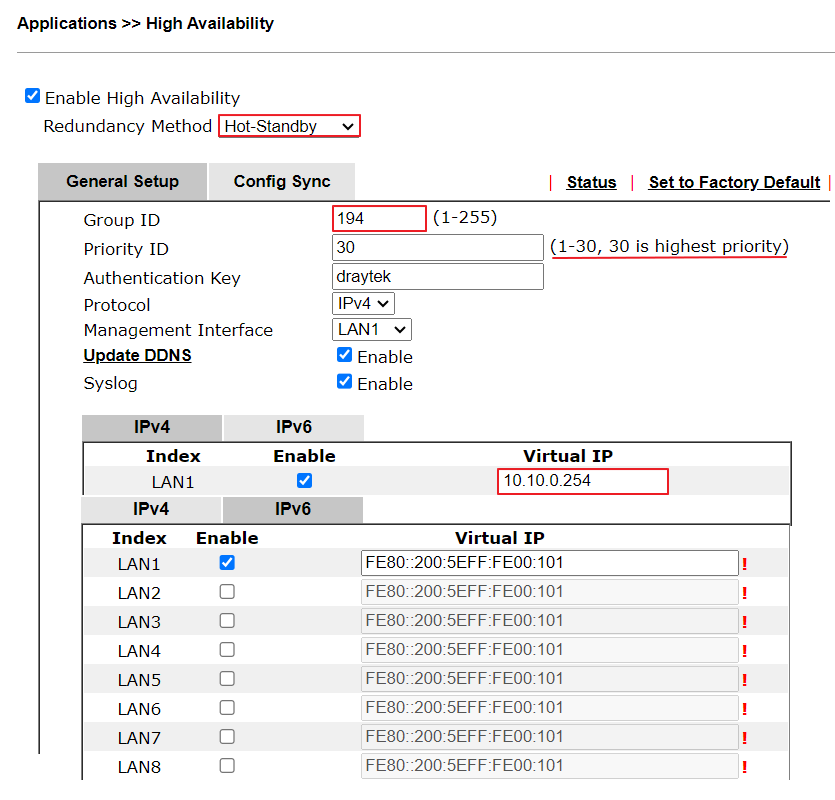Click red exclamation icon for LAN7

744,738
